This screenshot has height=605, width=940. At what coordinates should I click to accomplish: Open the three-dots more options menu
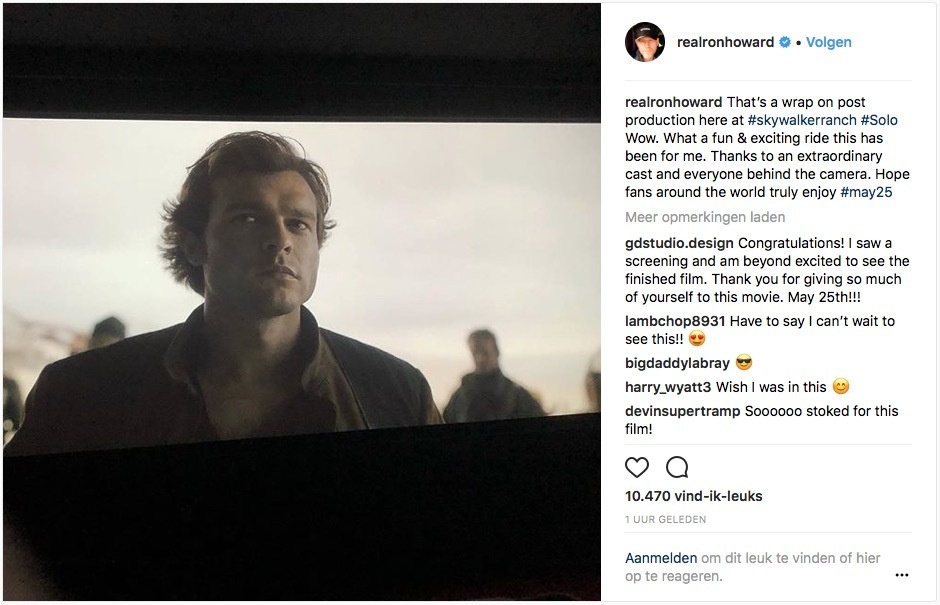[x=902, y=575]
